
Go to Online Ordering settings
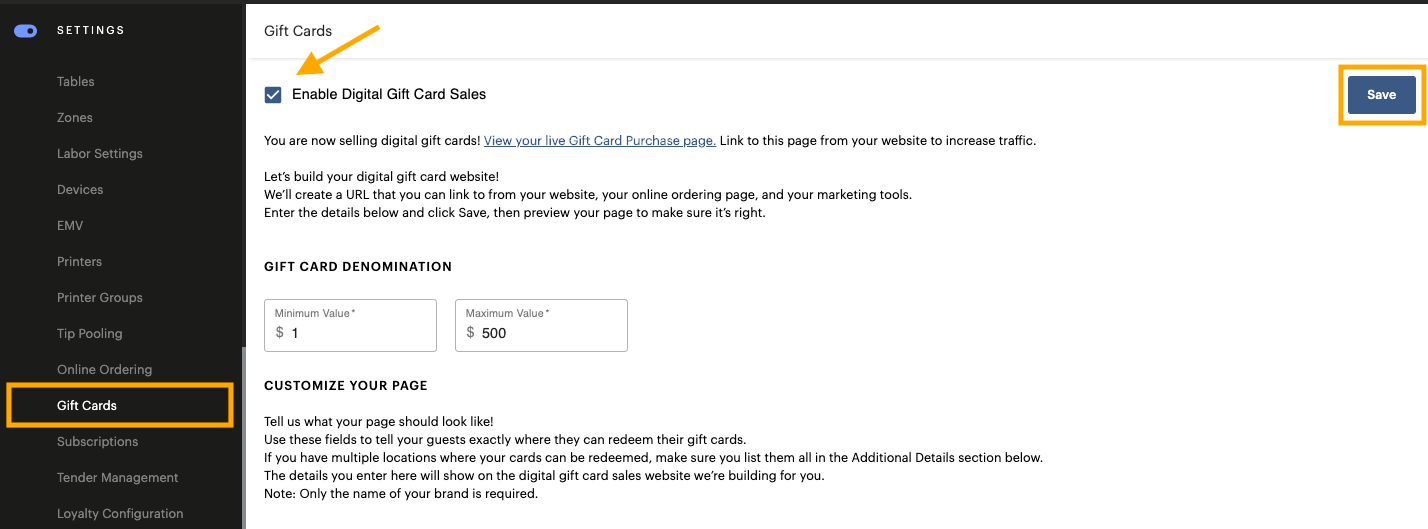coord(105,370)
